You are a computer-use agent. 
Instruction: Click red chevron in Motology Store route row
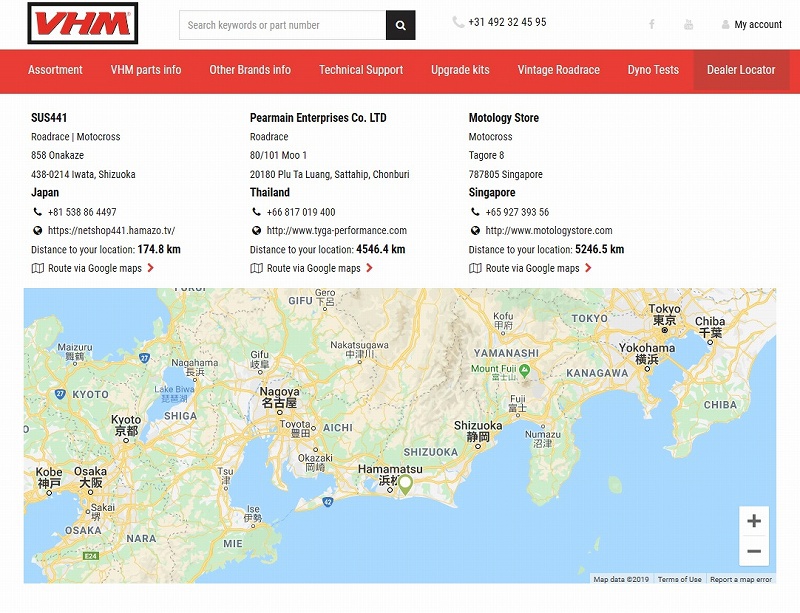(x=588, y=267)
